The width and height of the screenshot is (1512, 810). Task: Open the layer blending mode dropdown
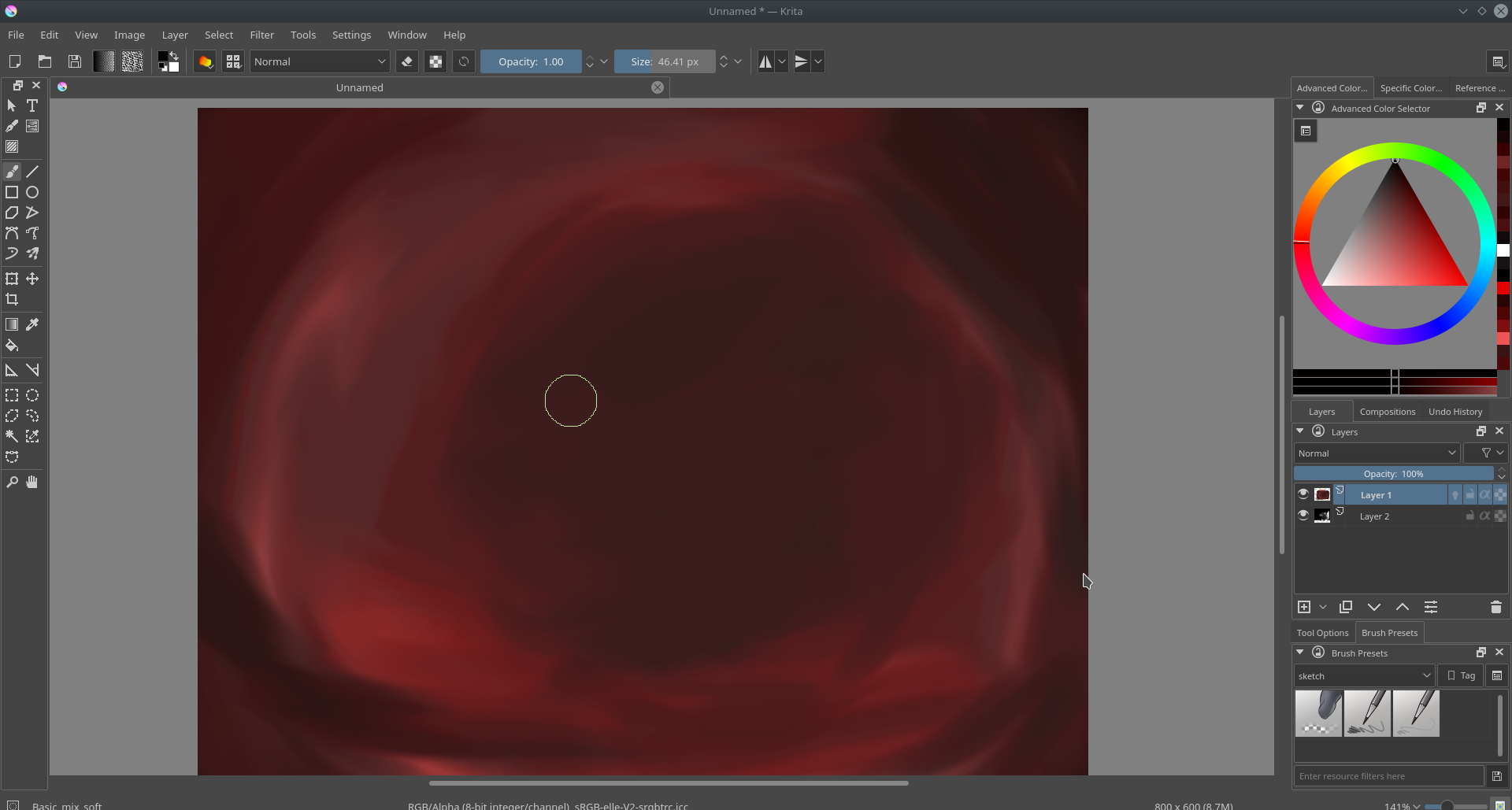pyautogui.click(x=1377, y=453)
